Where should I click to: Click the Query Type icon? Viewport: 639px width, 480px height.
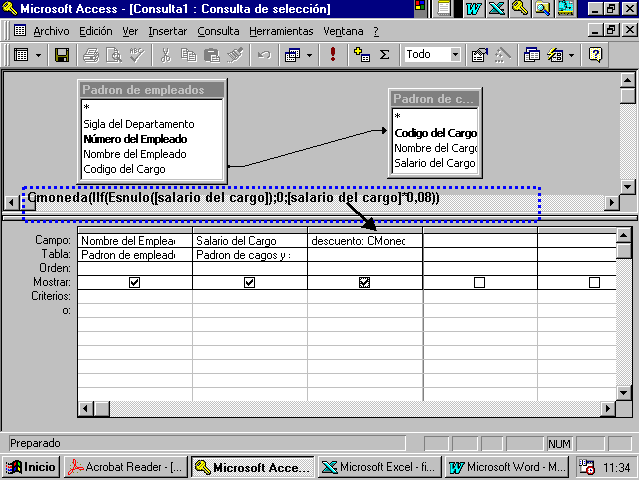point(292,55)
